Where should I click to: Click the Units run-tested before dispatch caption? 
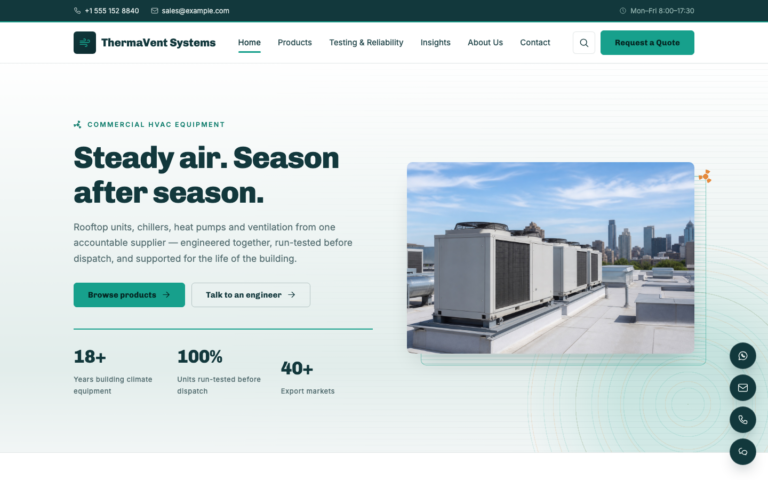pyautogui.click(x=219, y=385)
